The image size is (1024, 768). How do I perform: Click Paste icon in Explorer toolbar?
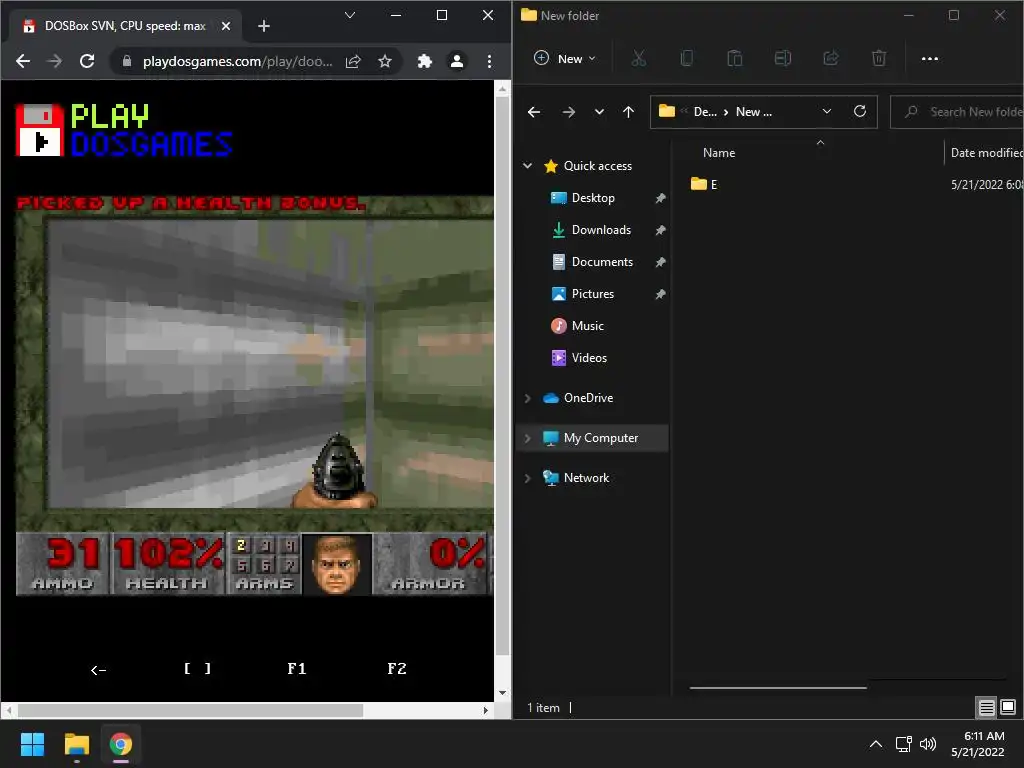pos(735,59)
